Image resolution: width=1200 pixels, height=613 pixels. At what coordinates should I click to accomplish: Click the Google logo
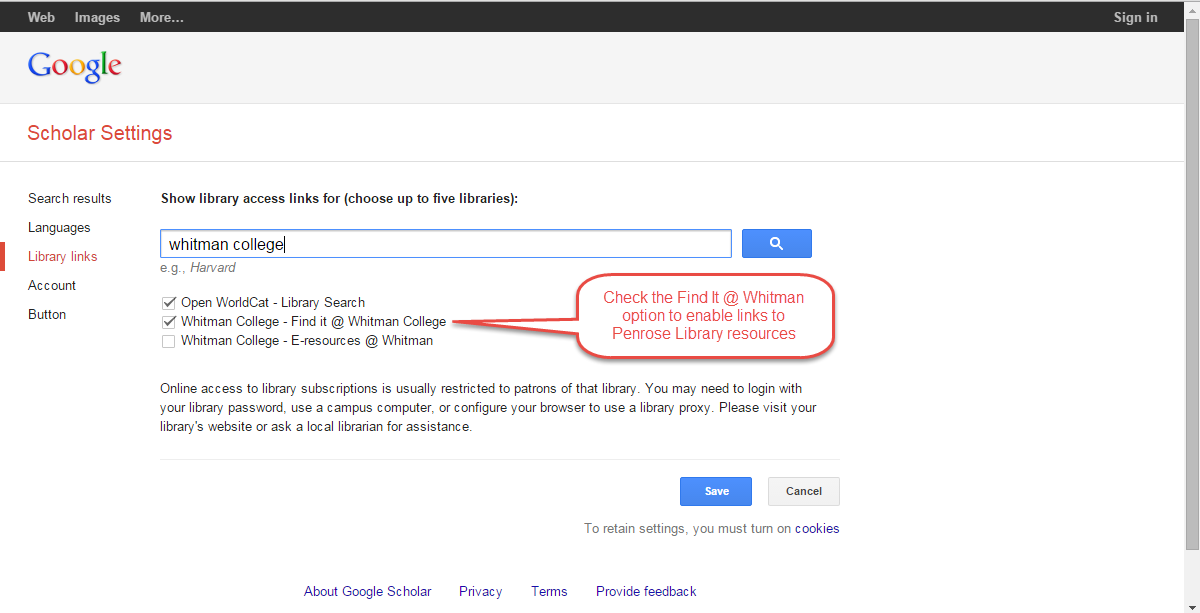74,66
